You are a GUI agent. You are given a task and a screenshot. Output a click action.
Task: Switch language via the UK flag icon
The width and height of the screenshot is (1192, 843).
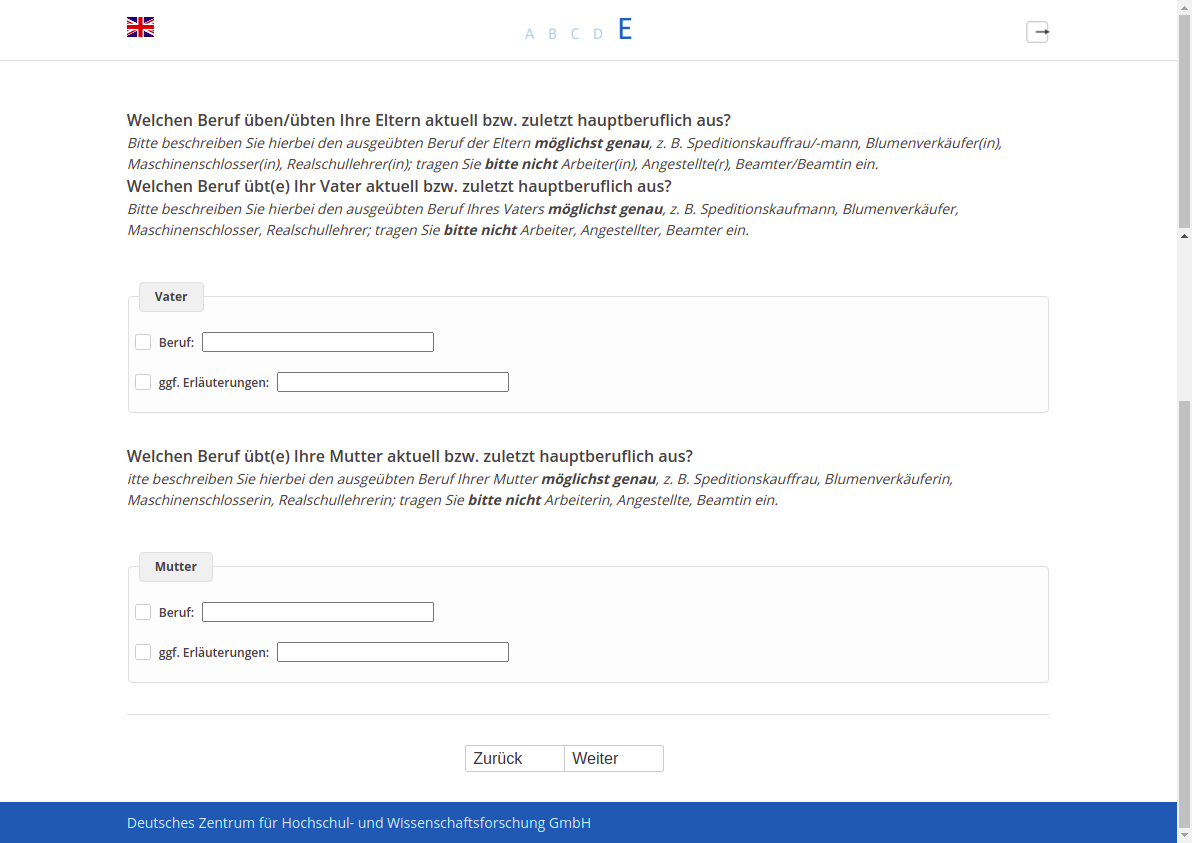[x=141, y=27]
